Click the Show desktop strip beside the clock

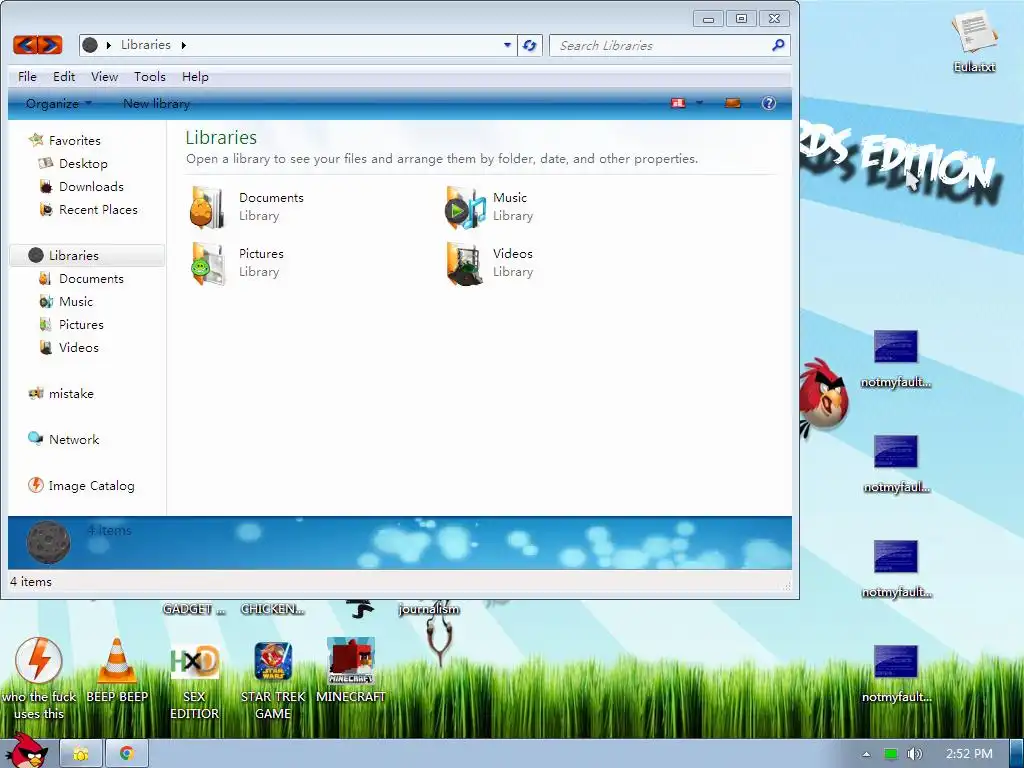click(x=1016, y=754)
